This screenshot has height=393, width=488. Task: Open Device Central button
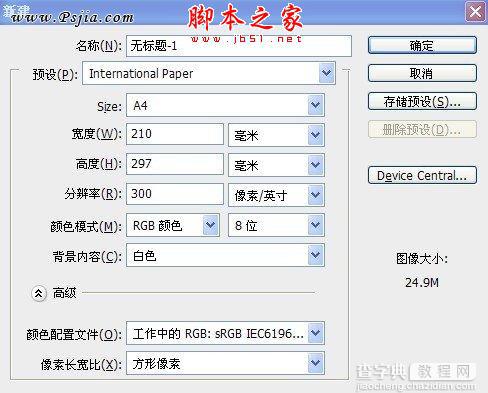422,175
